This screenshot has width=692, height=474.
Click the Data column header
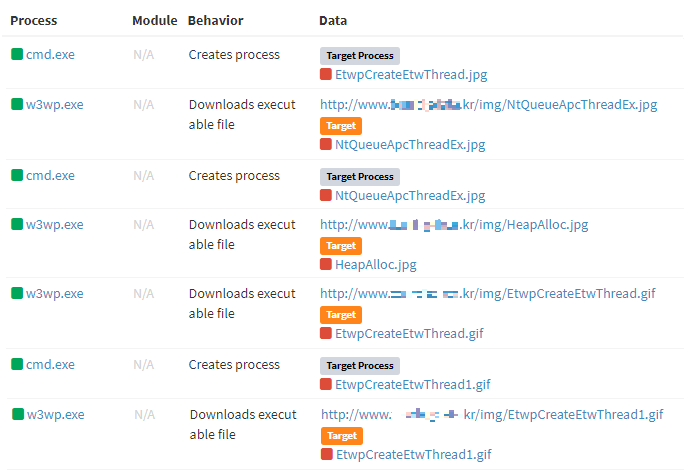[333, 20]
